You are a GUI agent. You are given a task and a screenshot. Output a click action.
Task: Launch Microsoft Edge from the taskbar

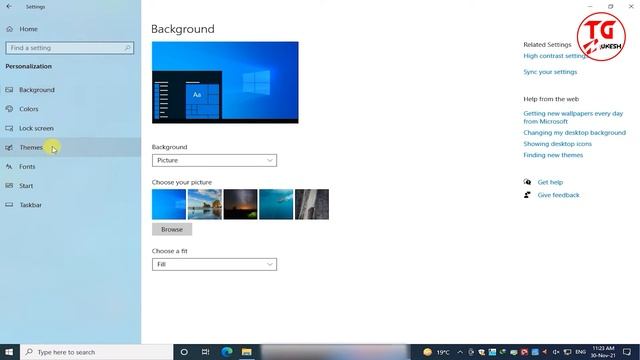coord(227,352)
